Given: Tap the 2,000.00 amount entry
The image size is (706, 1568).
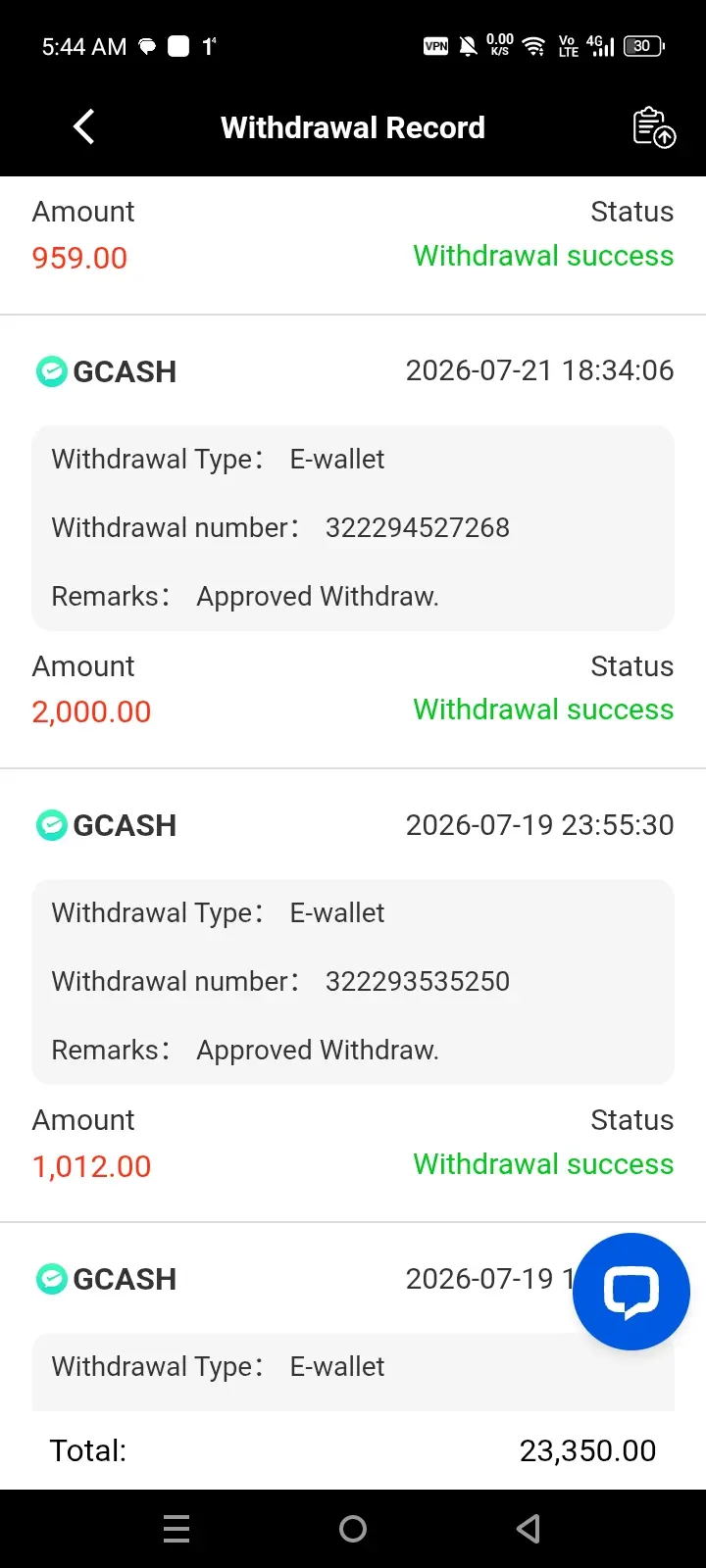Looking at the screenshot, I should pyautogui.click(x=91, y=711).
